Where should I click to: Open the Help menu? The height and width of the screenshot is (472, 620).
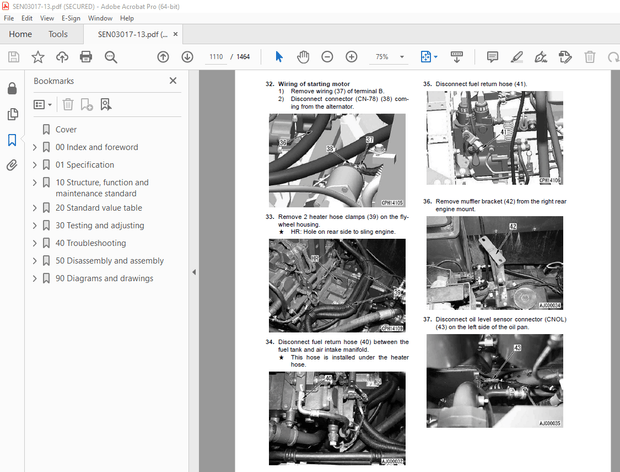coord(127,18)
